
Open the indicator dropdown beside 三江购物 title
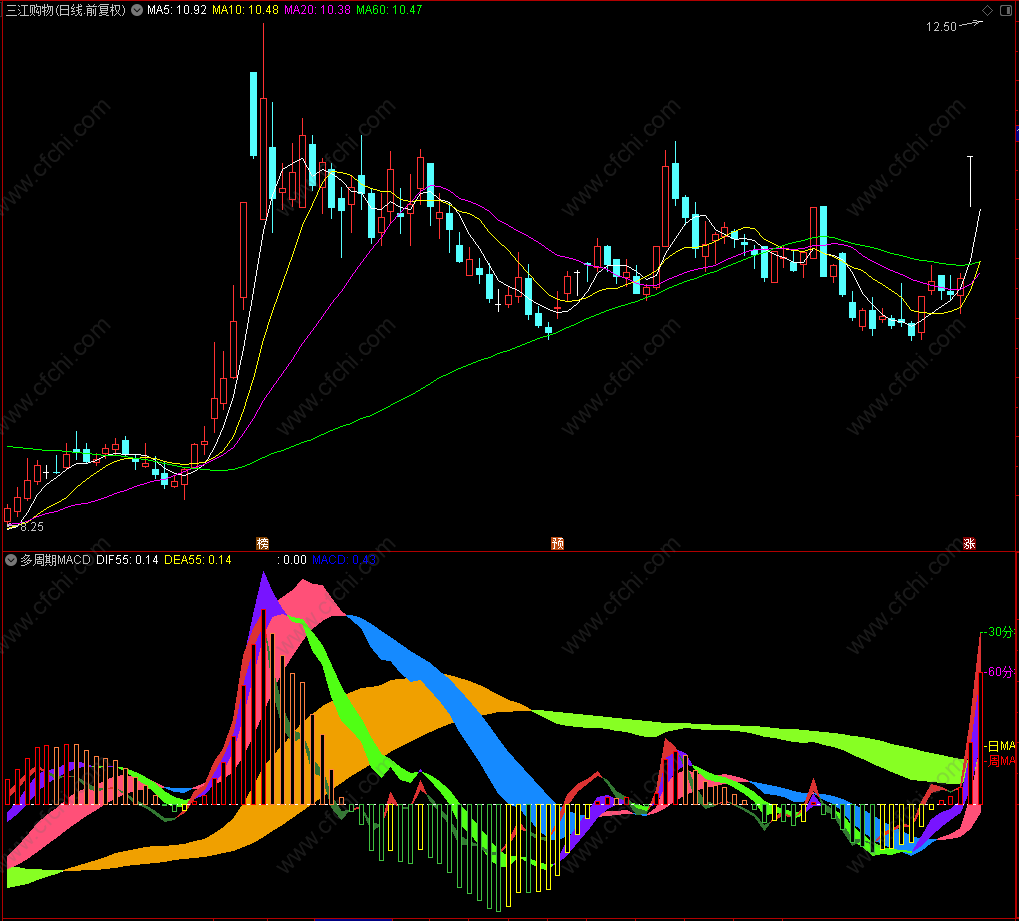coord(137,10)
